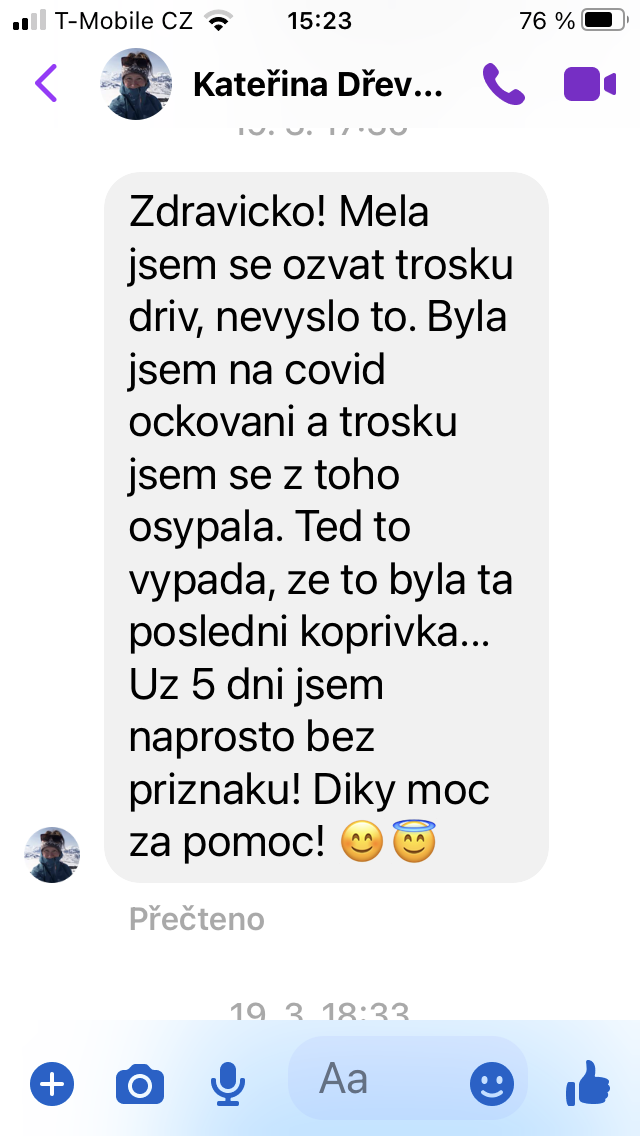The width and height of the screenshot is (640, 1136).
Task: Tap the battery indicator in the status bar
Action: (x=605, y=21)
